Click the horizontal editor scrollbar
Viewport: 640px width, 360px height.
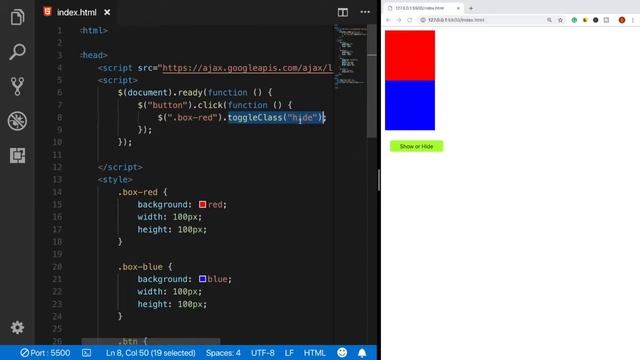click(x=151, y=341)
